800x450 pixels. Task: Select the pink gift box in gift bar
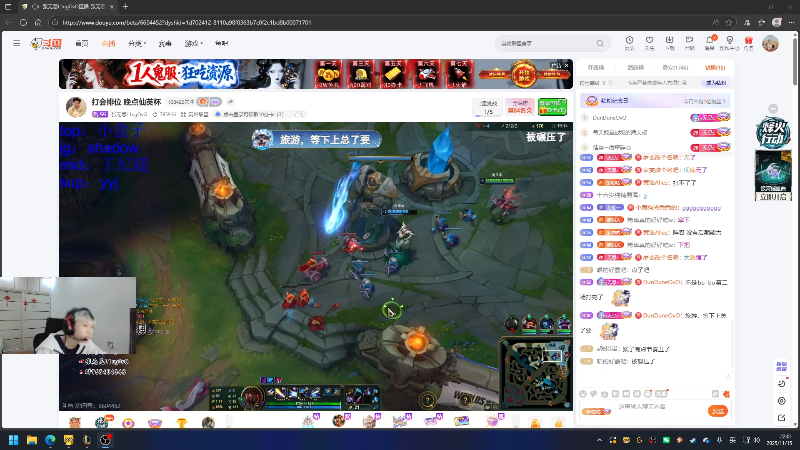[493, 421]
